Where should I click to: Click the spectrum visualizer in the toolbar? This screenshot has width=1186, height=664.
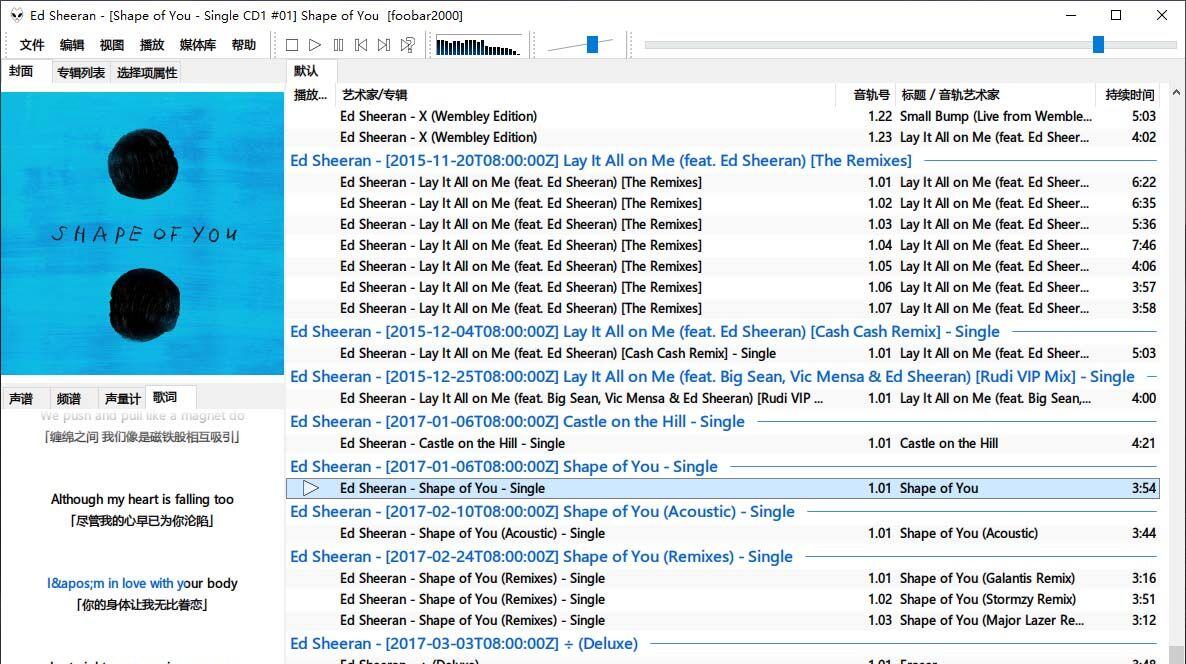[478, 46]
